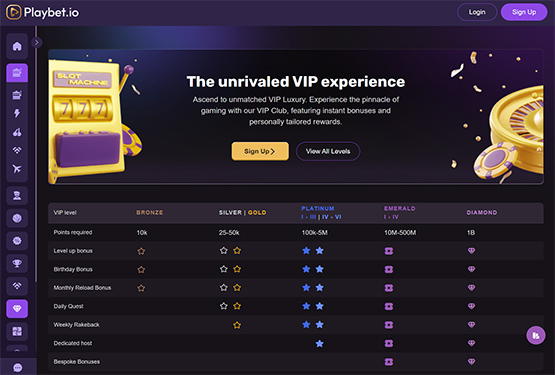Viewport: 555px width, 375px height.
Task: Click the Gold star in Weekly Rakeback row
Action: tap(237, 325)
